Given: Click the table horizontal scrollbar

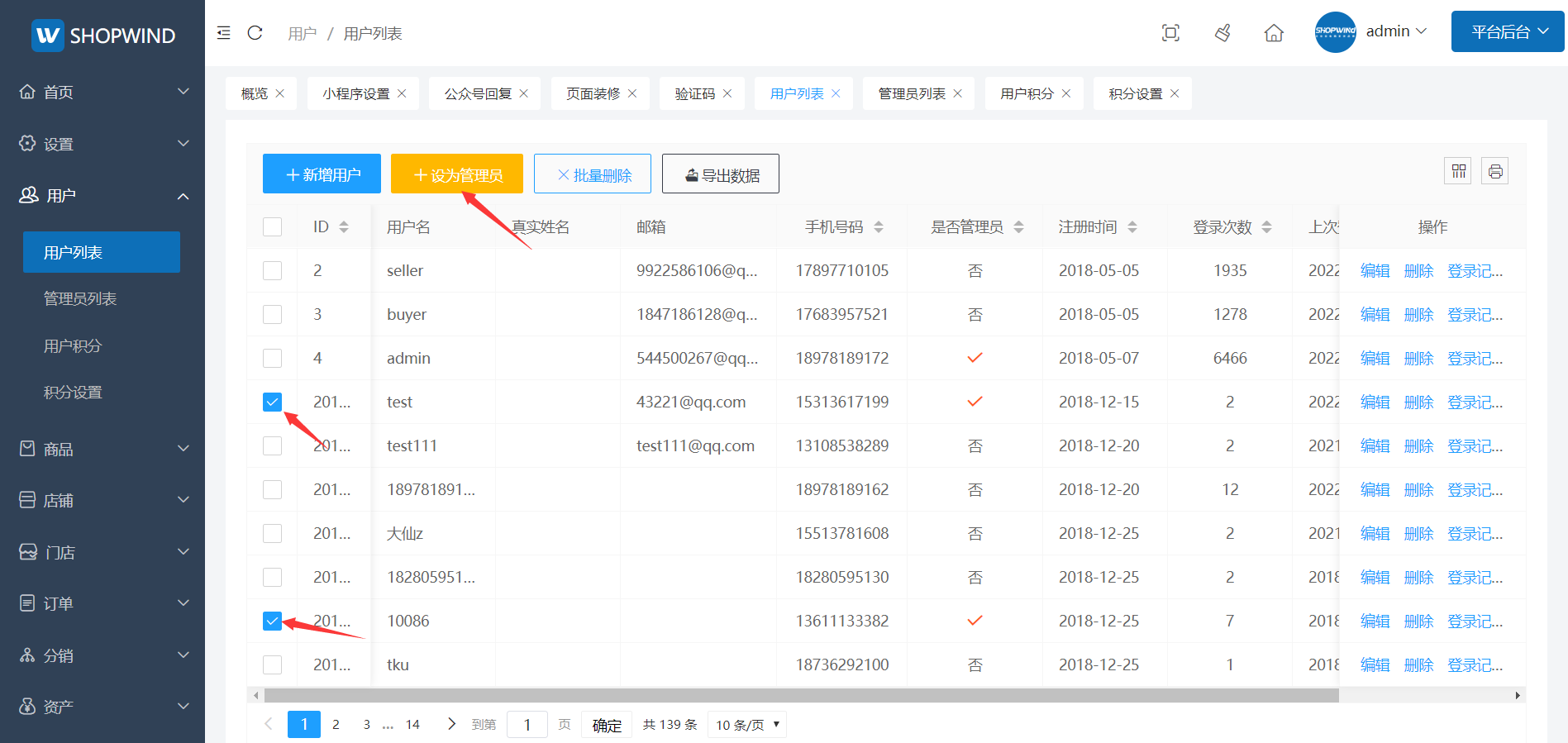Looking at the screenshot, I should (x=802, y=695).
